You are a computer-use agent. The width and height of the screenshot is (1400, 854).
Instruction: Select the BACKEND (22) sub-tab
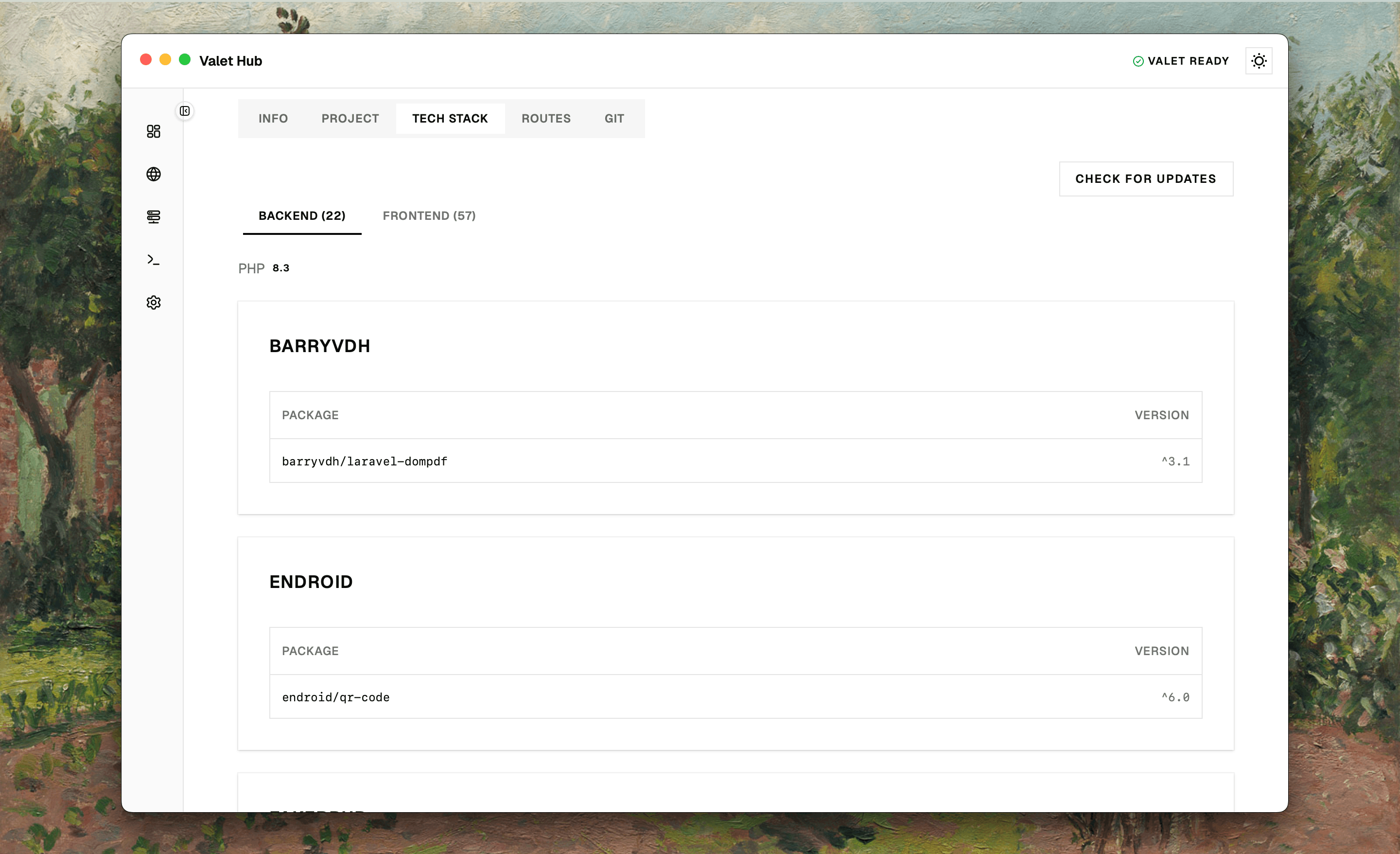click(x=302, y=216)
